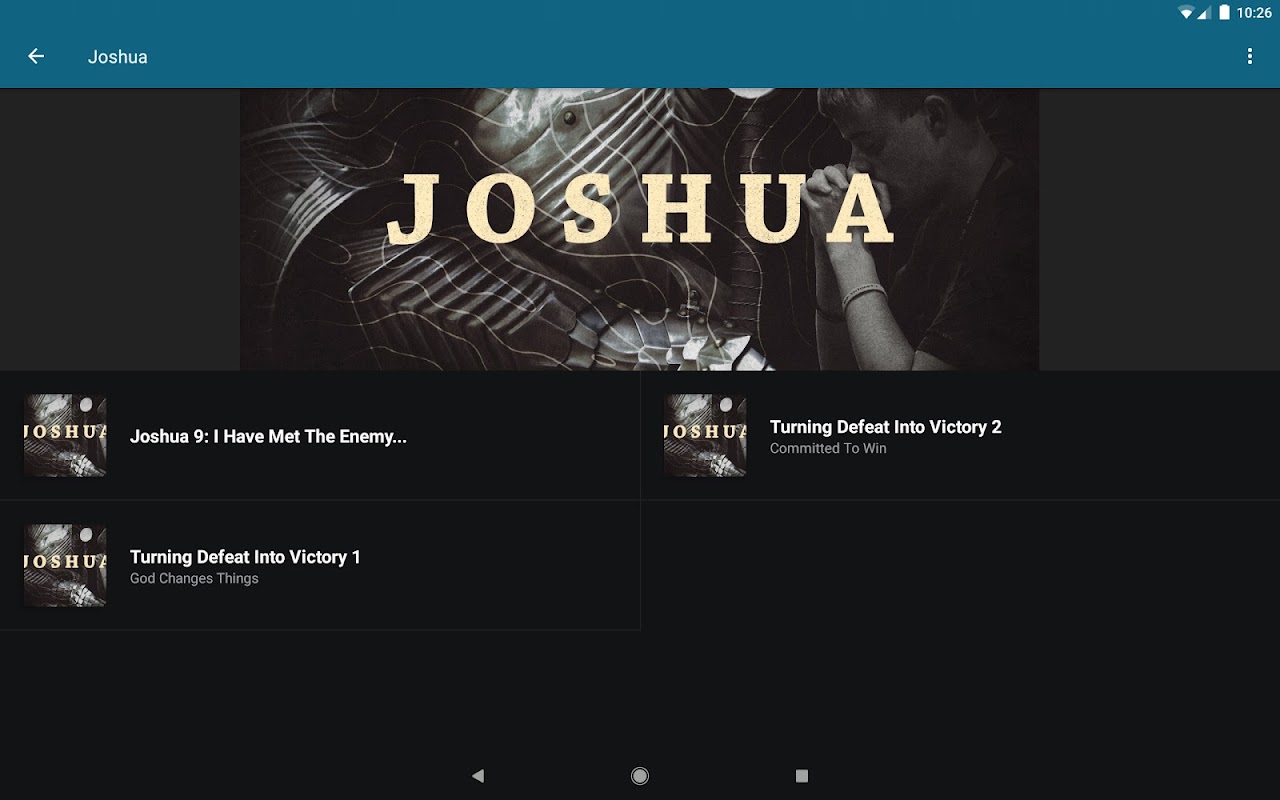Tap the Android home circle button
Image resolution: width=1280 pixels, height=800 pixels.
coord(640,775)
